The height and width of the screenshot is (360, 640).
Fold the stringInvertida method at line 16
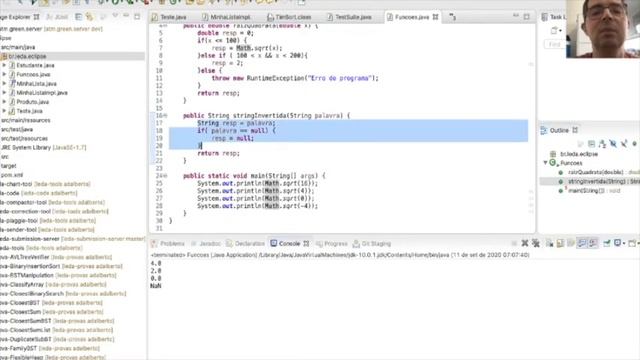pyautogui.click(x=165, y=116)
